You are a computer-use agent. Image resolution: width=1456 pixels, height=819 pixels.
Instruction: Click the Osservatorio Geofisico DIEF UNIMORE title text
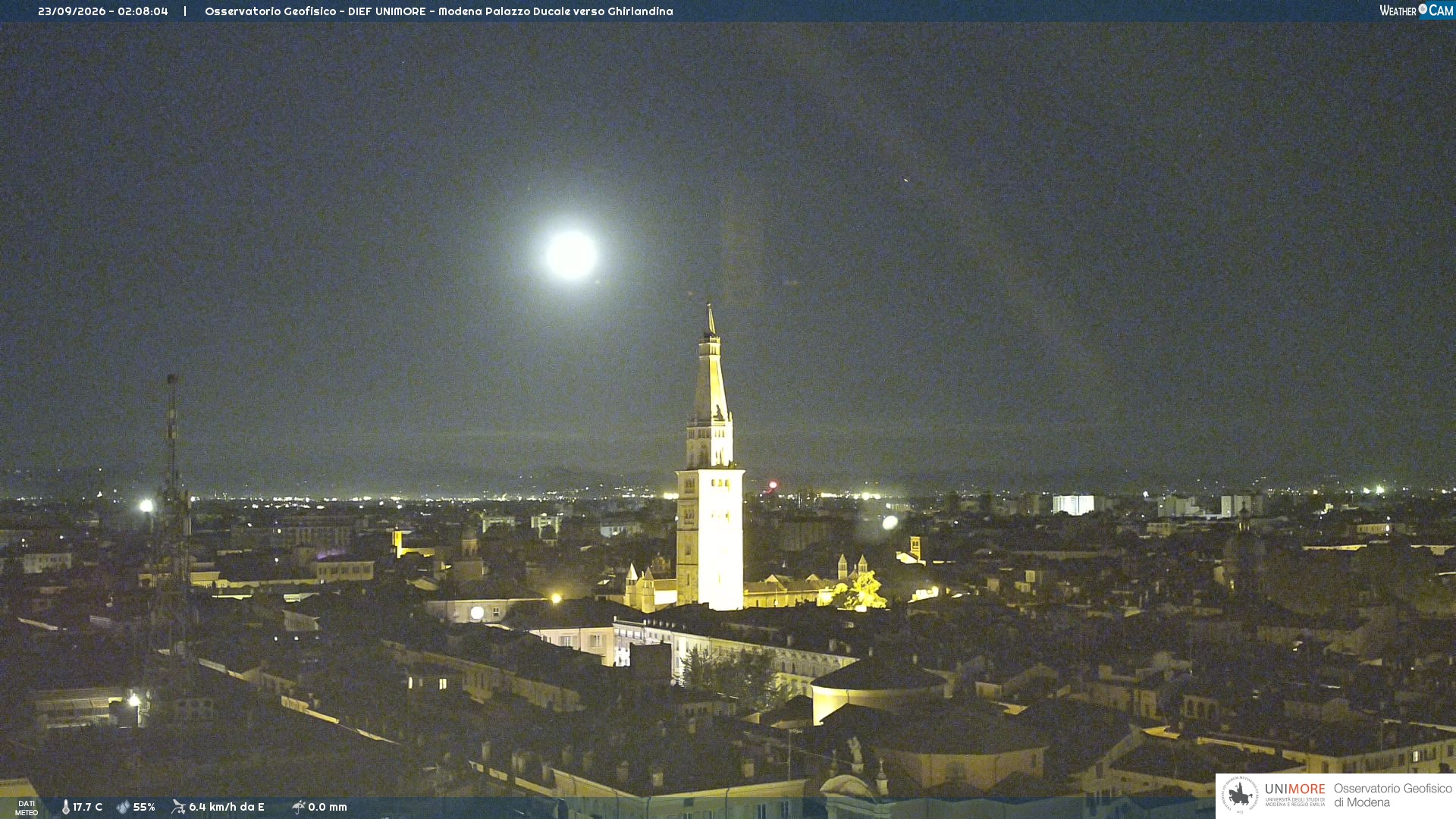pos(439,11)
